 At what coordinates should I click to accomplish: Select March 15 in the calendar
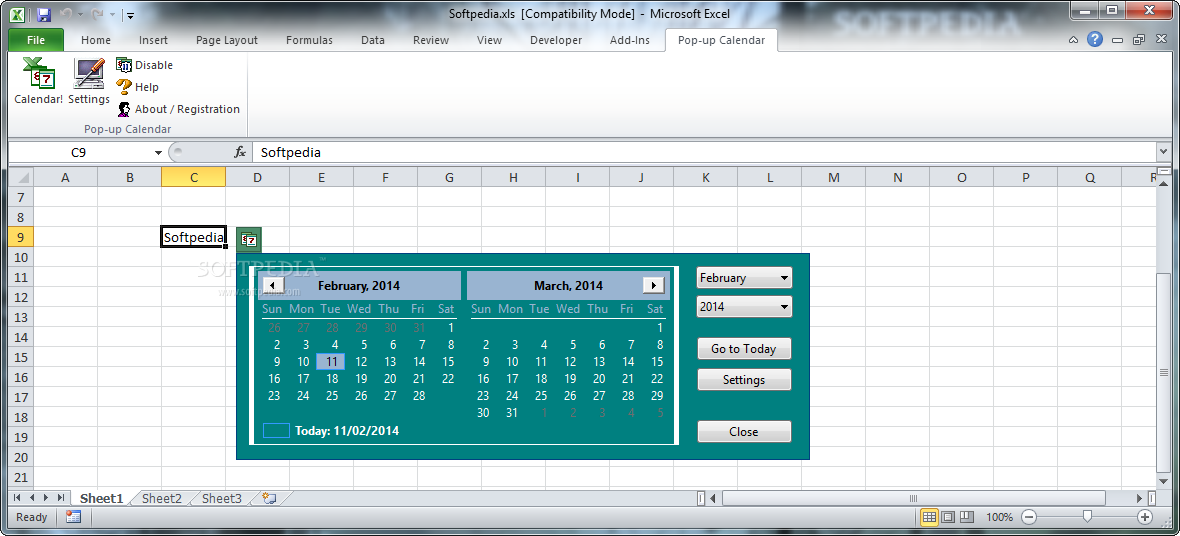pyautogui.click(x=657, y=361)
